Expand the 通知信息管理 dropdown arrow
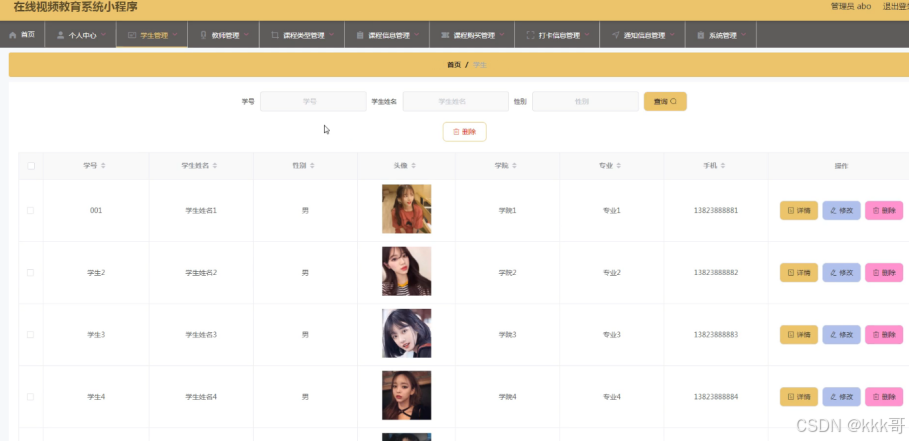909x441 pixels. [672, 35]
